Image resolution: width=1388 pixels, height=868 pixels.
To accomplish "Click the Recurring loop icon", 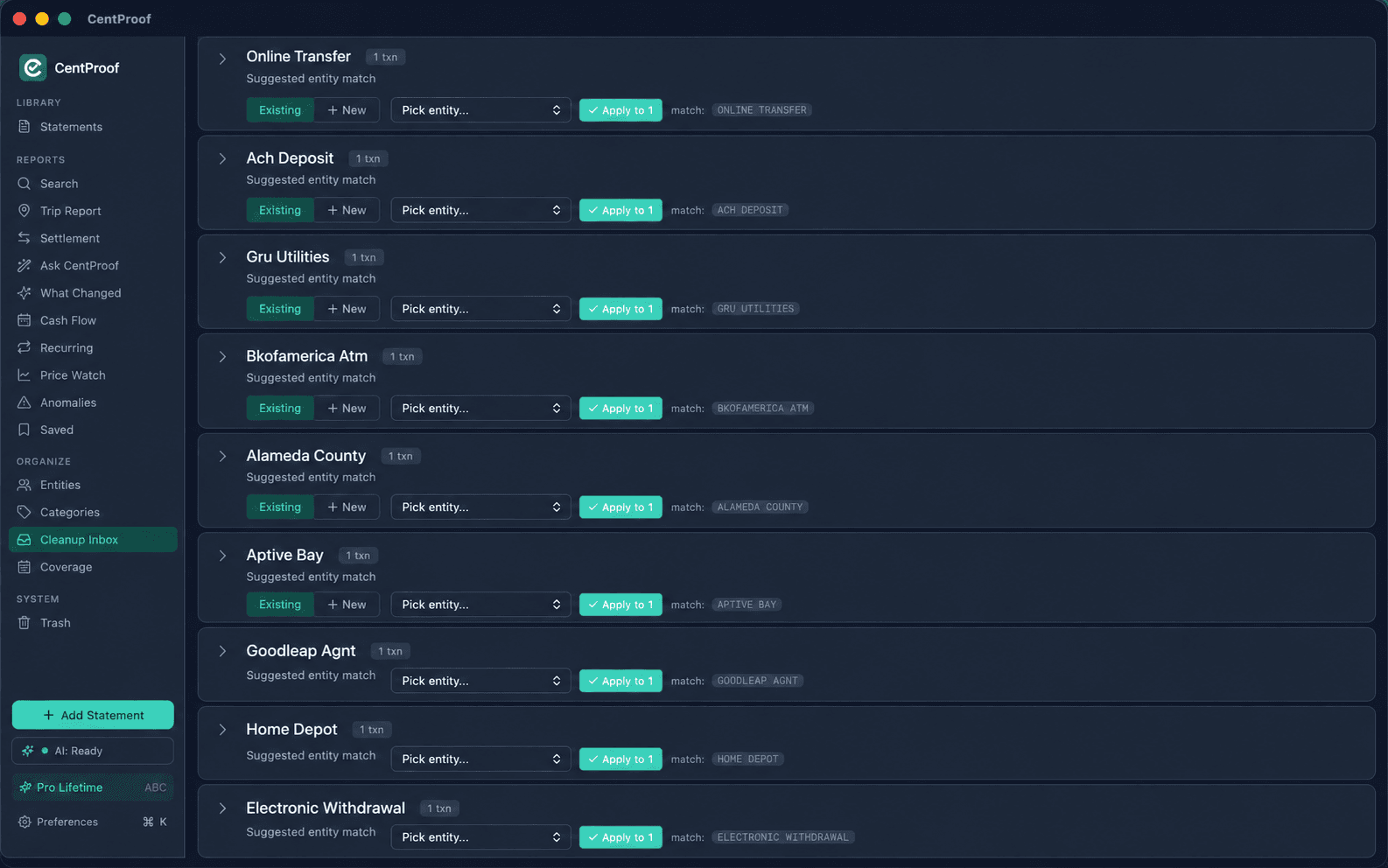I will [x=25, y=347].
